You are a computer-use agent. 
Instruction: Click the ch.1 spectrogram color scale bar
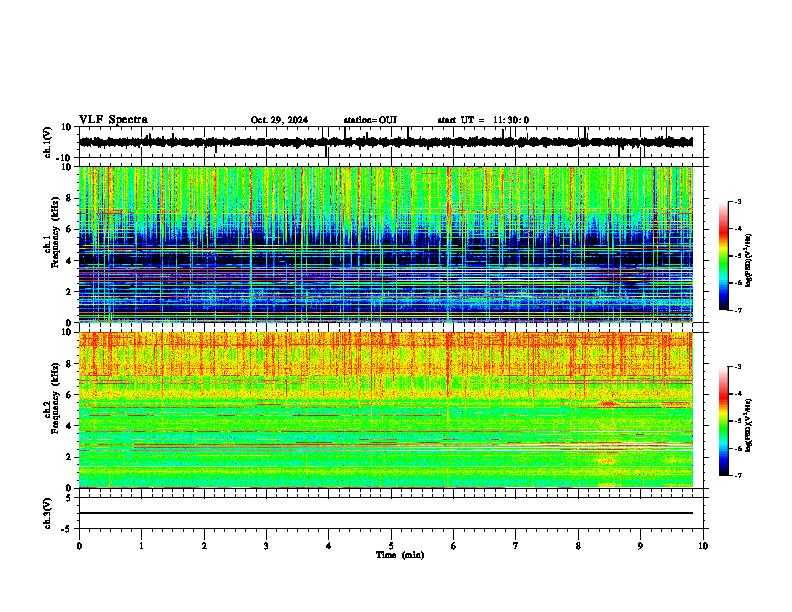tap(724, 256)
